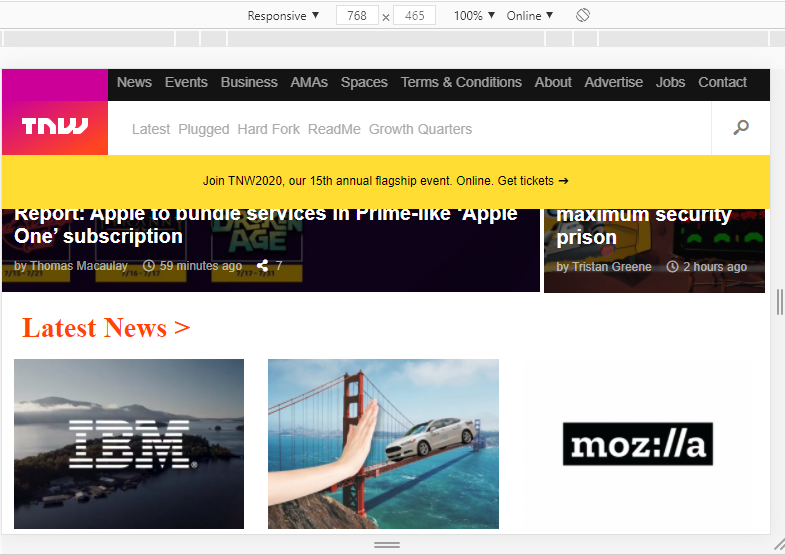
Task: Open the 100% zoom dropdown
Action: [474, 16]
